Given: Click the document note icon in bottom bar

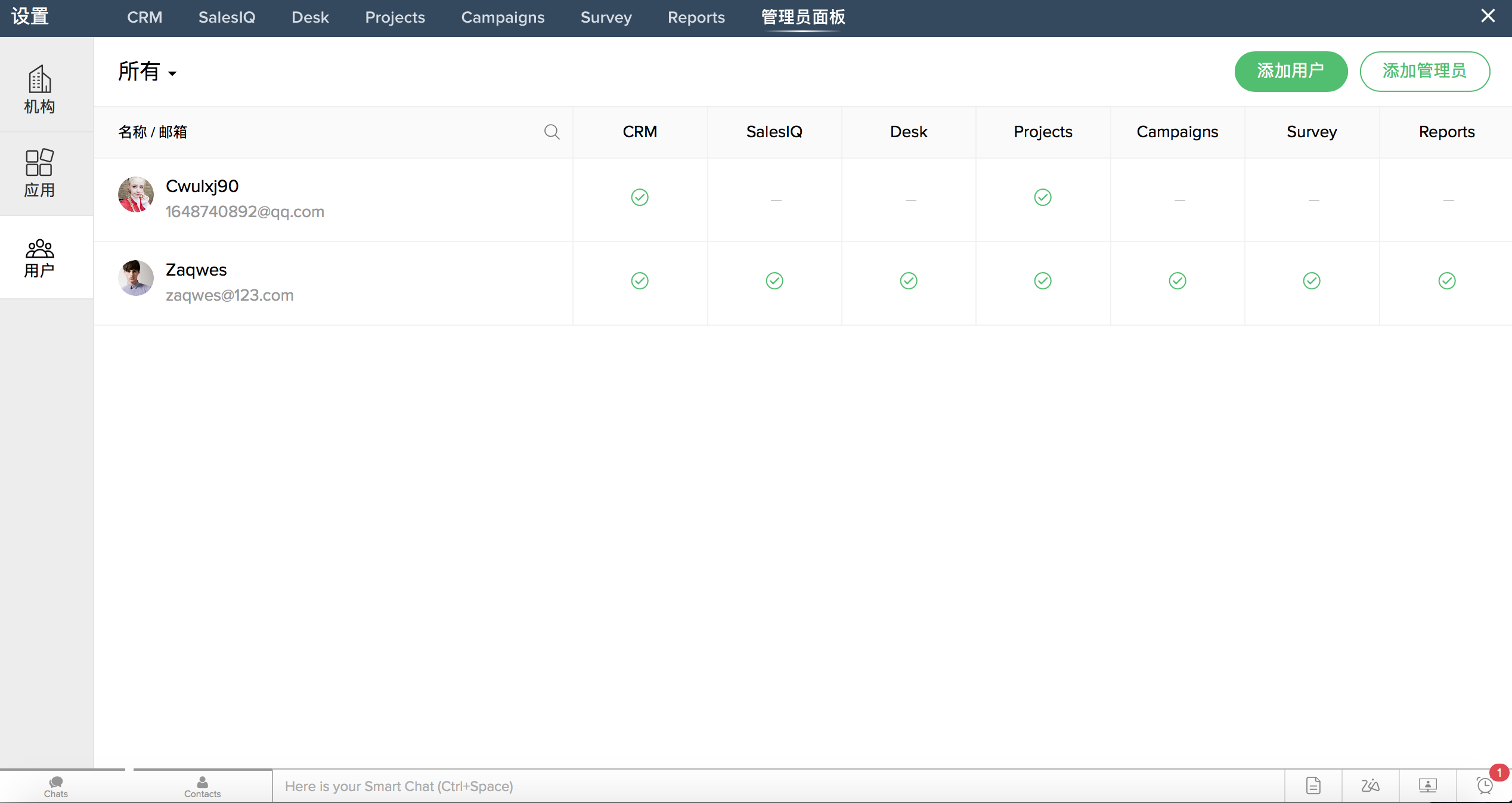Looking at the screenshot, I should [x=1313, y=786].
